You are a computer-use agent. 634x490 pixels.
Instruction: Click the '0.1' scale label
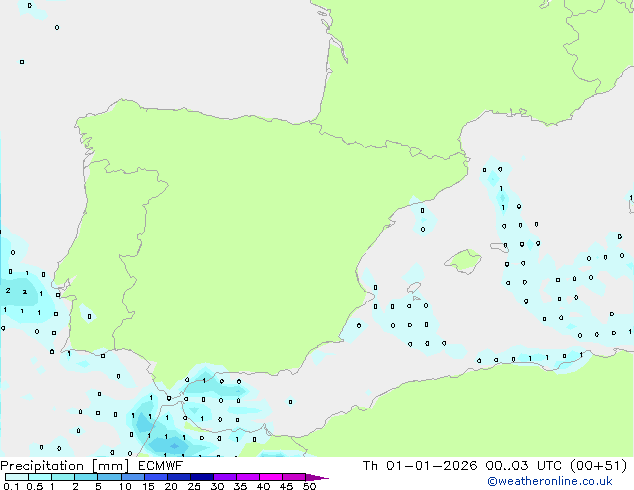11,486
